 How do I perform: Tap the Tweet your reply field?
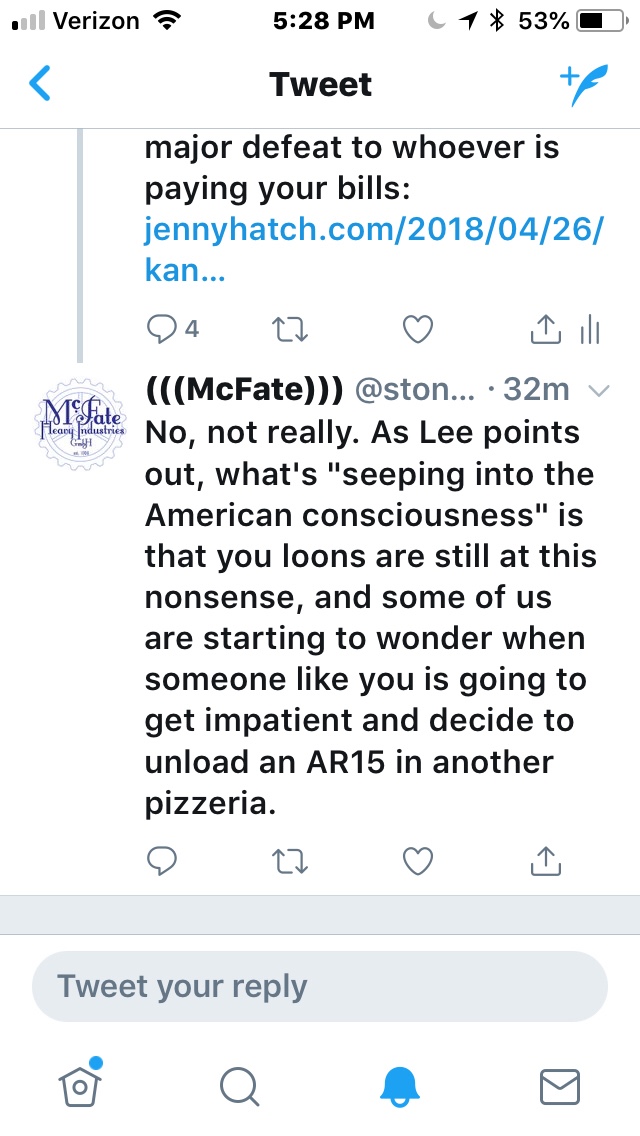point(320,986)
